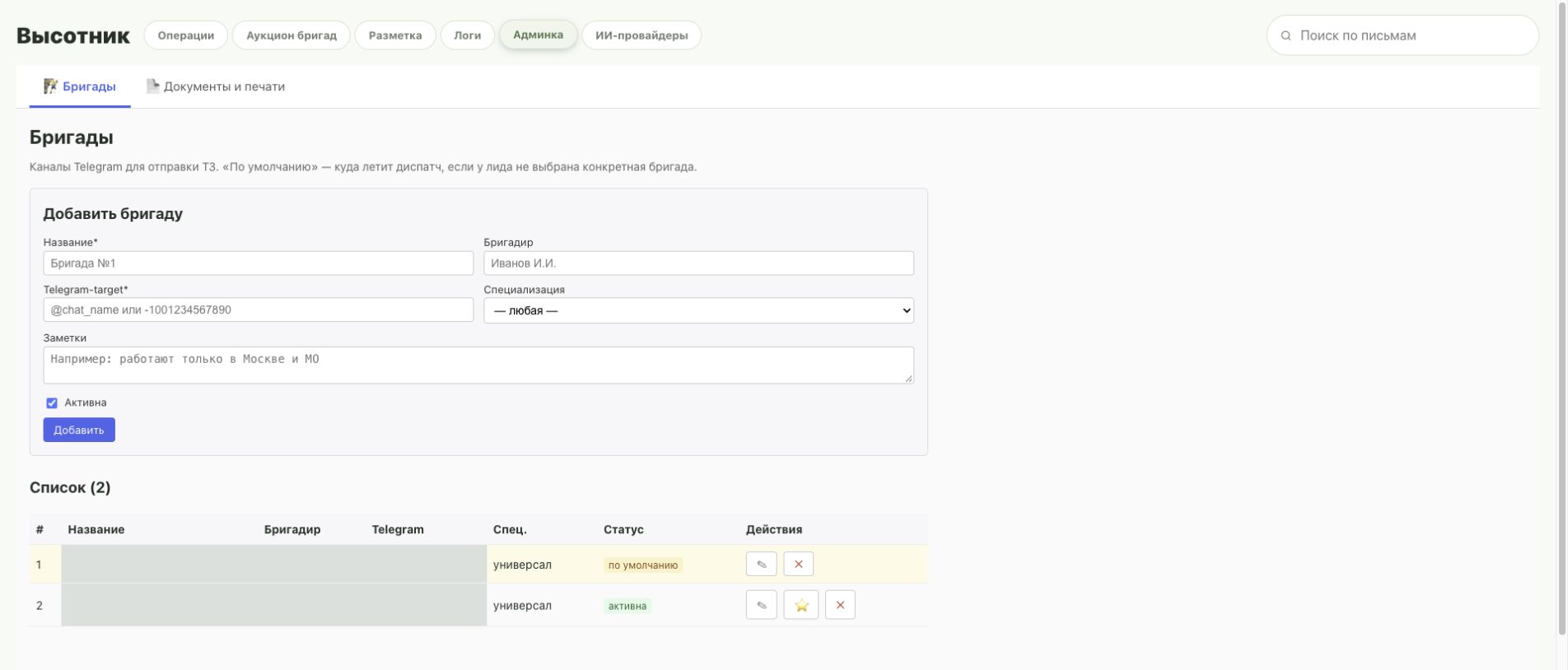
Task: Focus the "Название" input field
Action: (x=259, y=263)
